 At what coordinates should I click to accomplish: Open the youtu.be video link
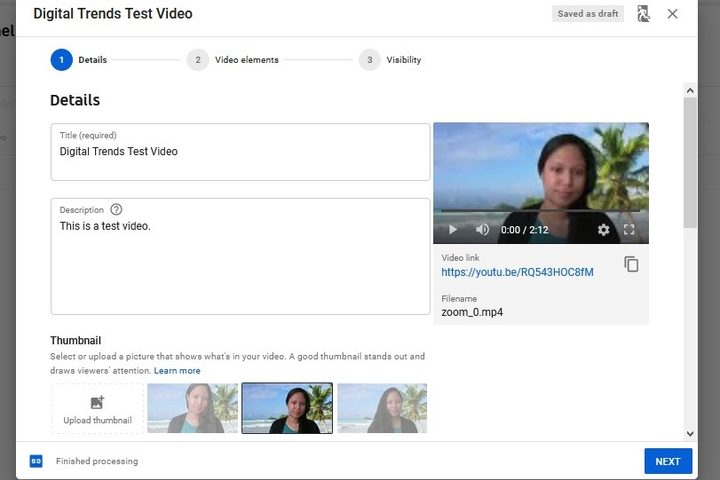[x=517, y=272]
